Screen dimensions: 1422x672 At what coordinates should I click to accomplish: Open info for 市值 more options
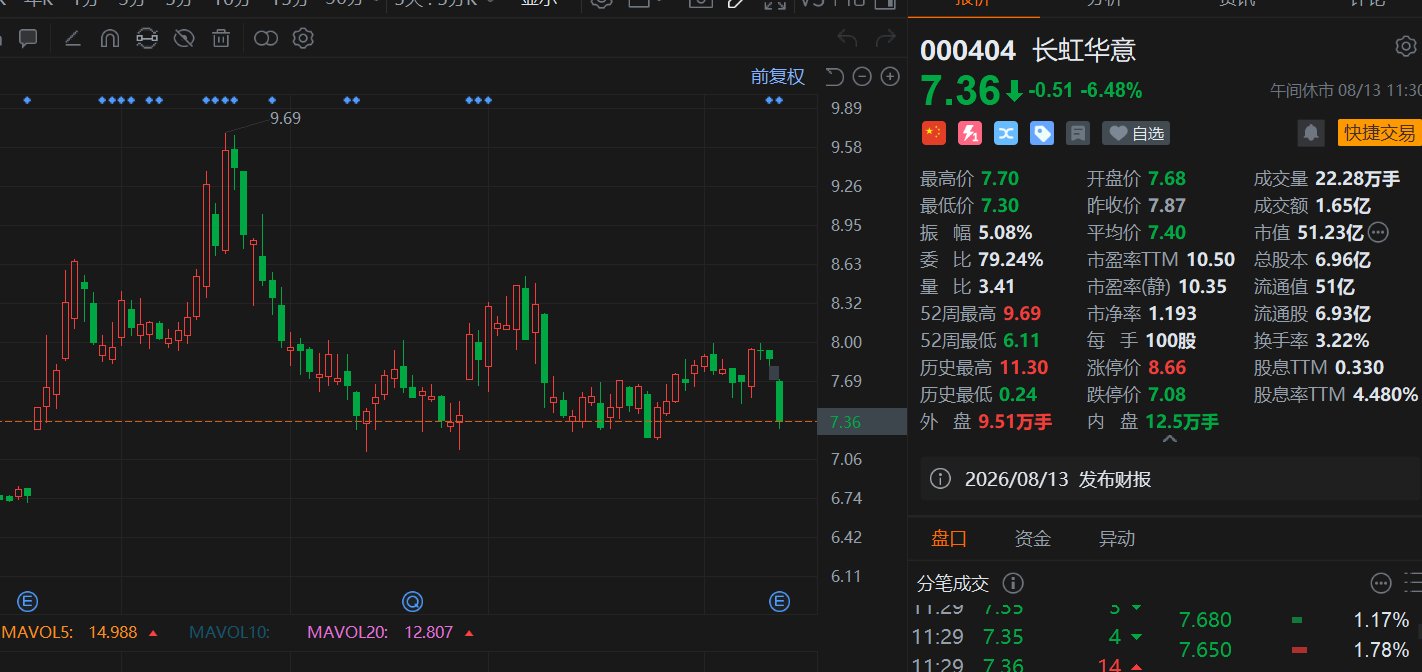[x=1378, y=232]
